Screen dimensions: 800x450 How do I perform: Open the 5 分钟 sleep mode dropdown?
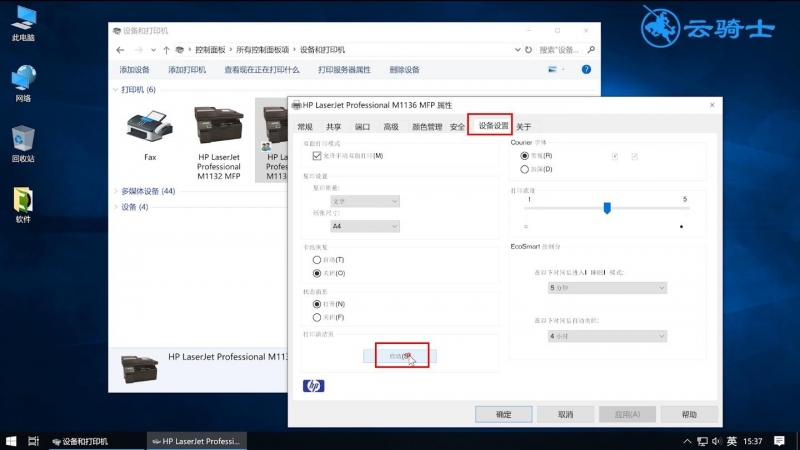pyautogui.click(x=607, y=288)
